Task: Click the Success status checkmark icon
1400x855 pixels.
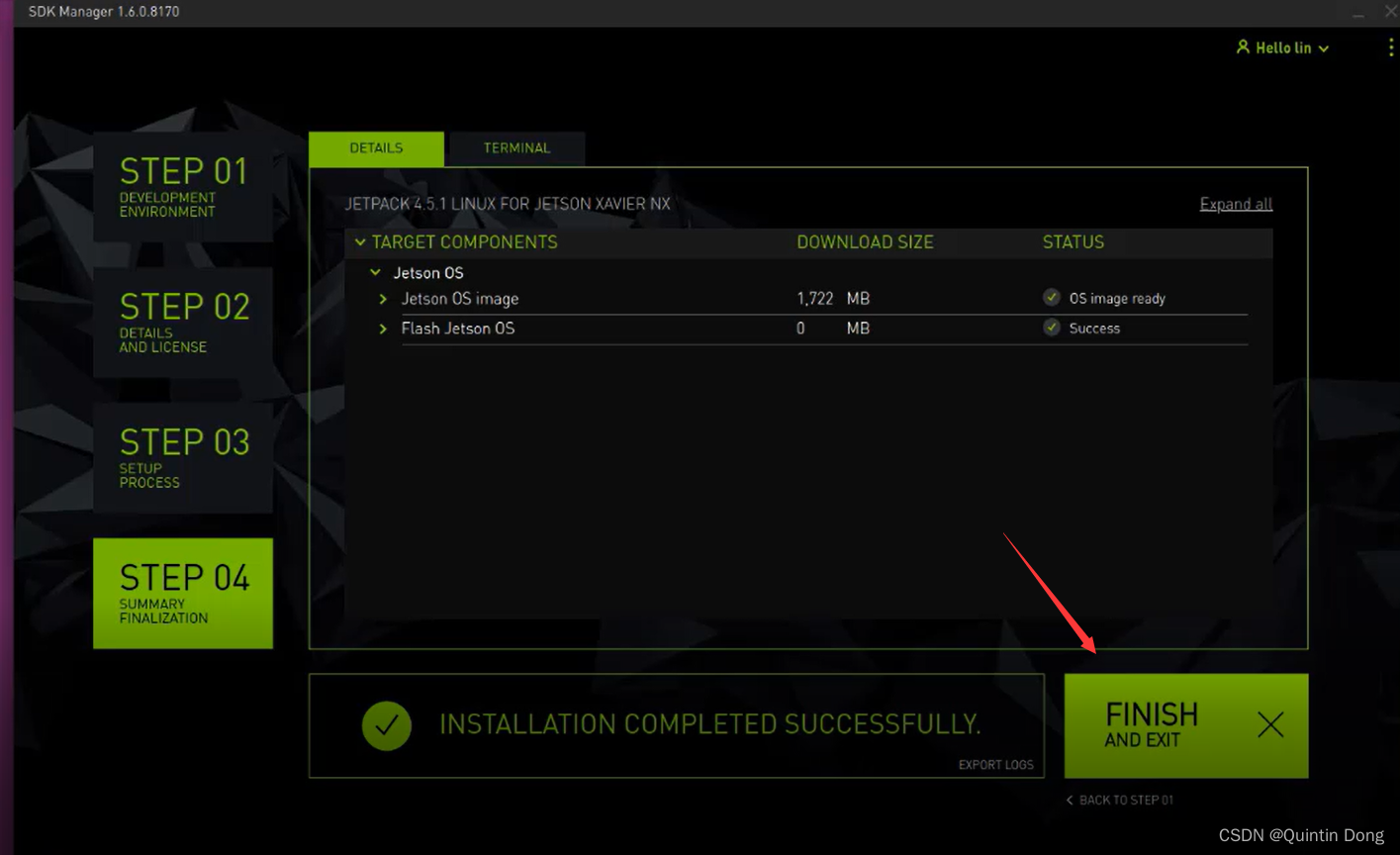Action: (x=1052, y=327)
